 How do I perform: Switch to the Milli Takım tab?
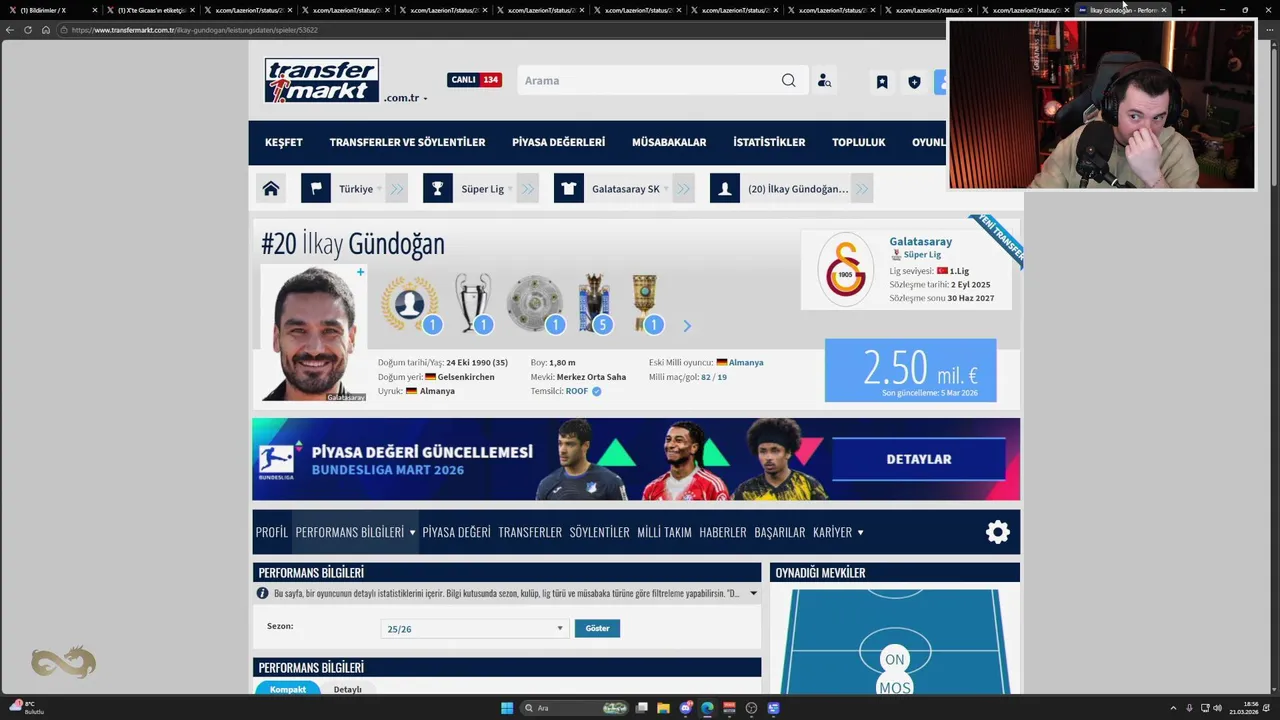click(664, 532)
